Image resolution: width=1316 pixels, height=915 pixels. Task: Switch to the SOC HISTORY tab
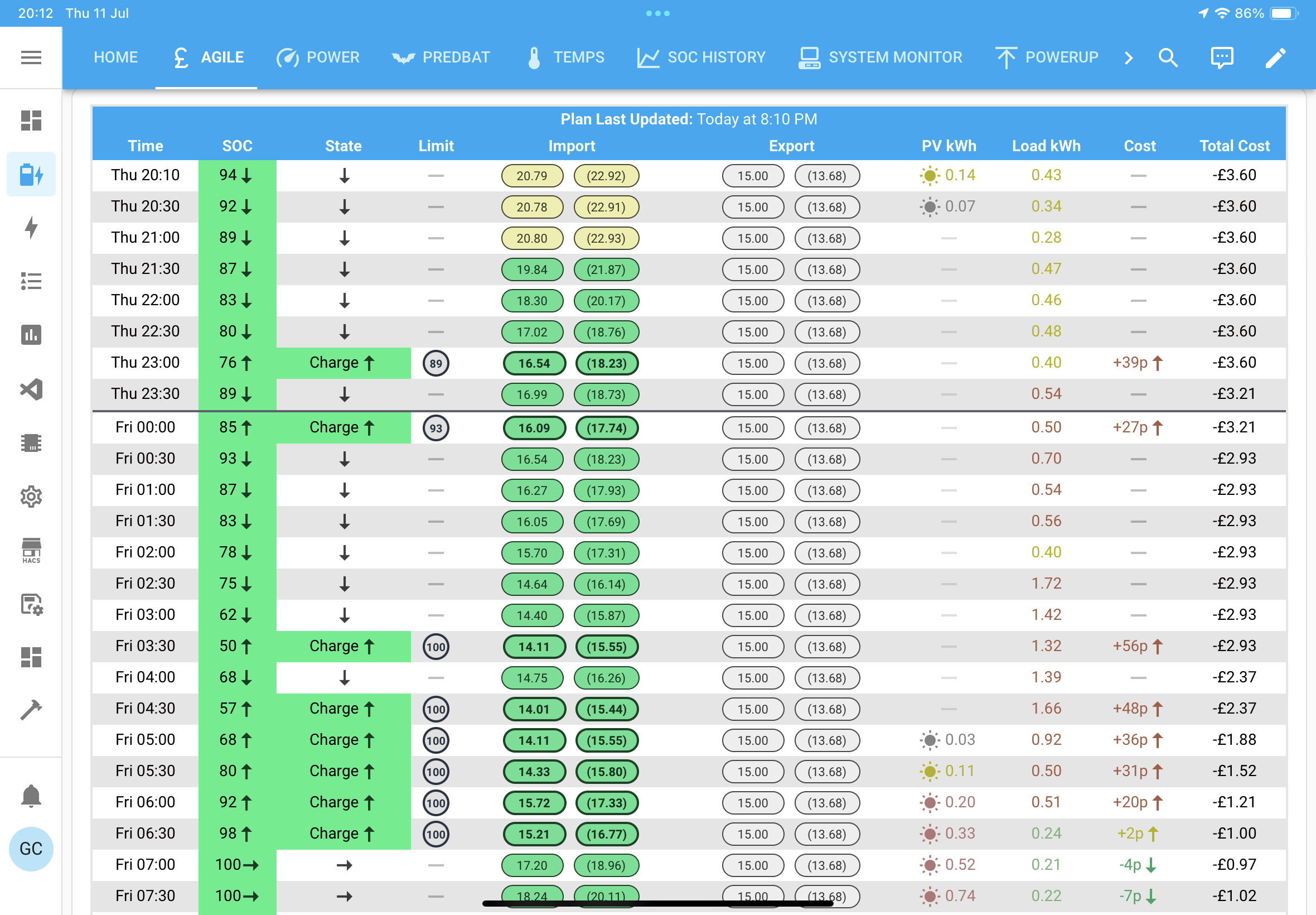[x=701, y=57]
